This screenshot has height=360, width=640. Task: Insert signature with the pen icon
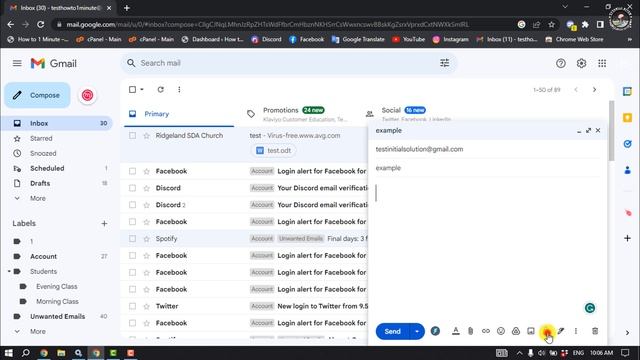pyautogui.click(x=561, y=331)
